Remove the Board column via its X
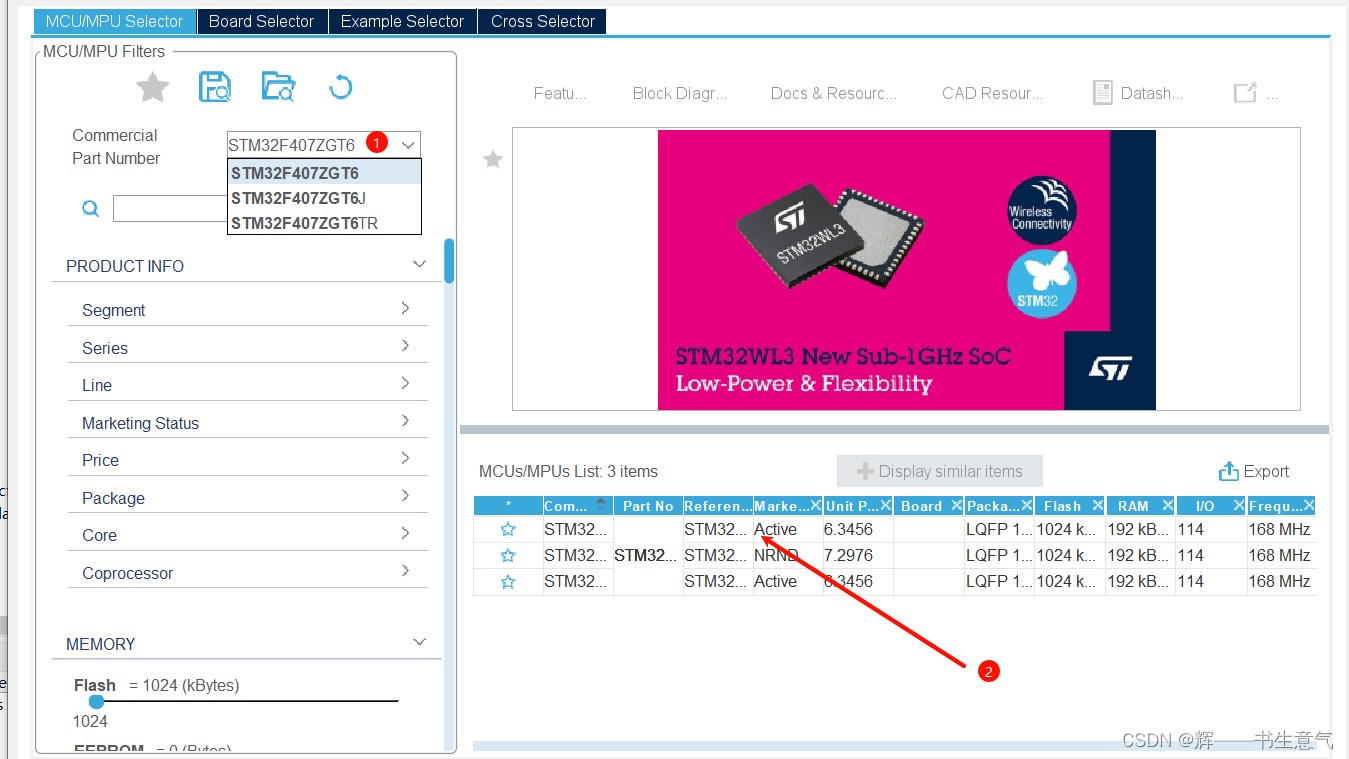The image size is (1349, 759). point(957,506)
